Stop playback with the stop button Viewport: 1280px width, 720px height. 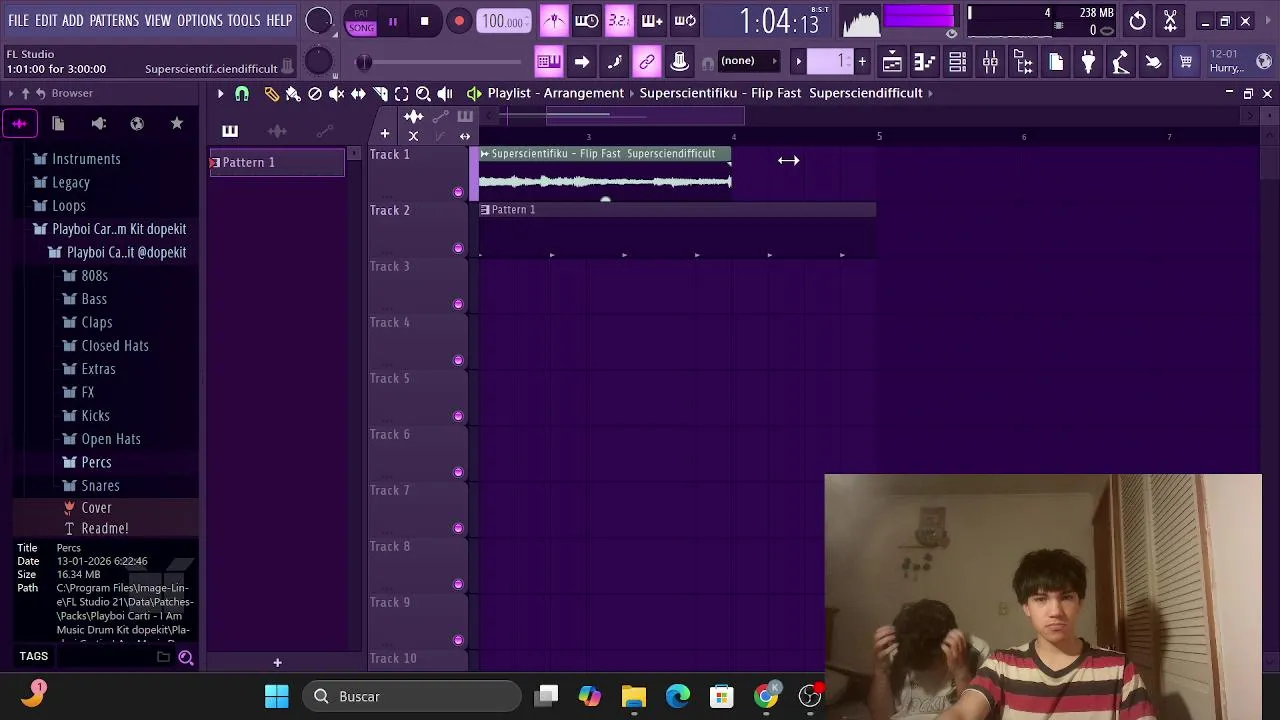pos(424,21)
